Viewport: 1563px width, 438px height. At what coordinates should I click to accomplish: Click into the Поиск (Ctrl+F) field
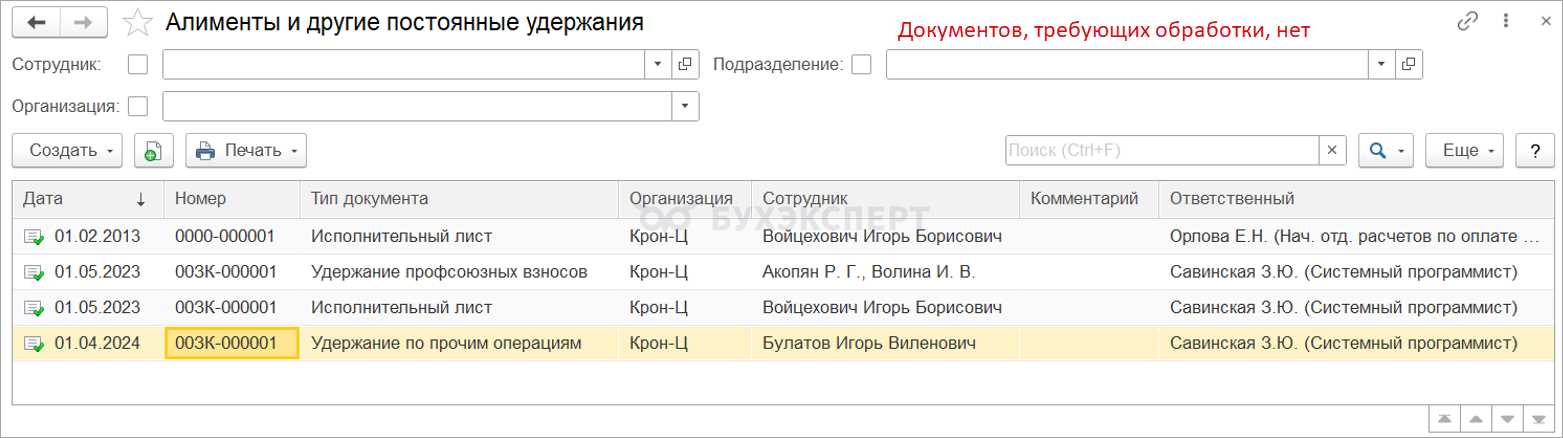[1160, 150]
